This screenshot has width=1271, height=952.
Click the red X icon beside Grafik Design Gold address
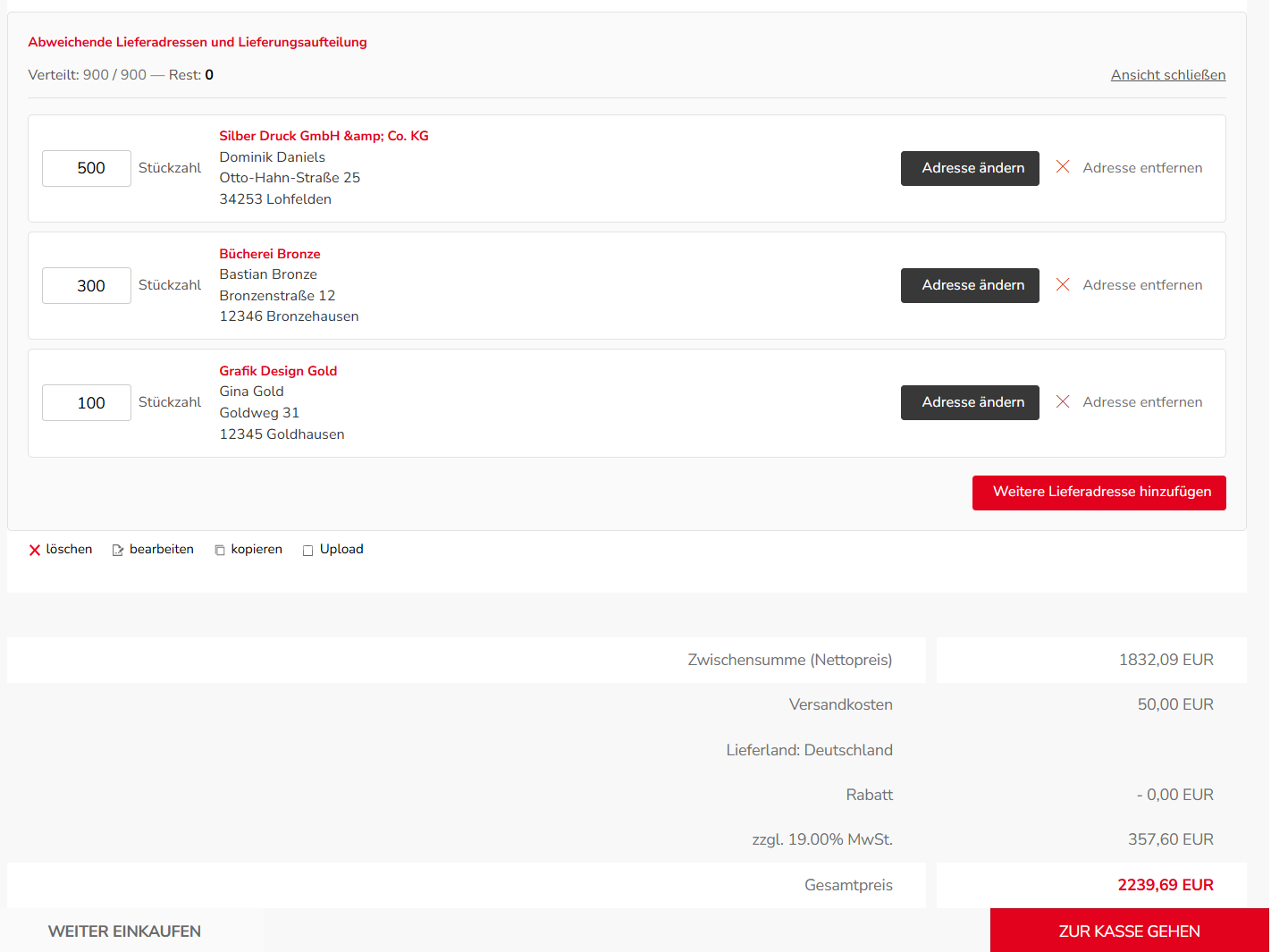pos(1063,401)
